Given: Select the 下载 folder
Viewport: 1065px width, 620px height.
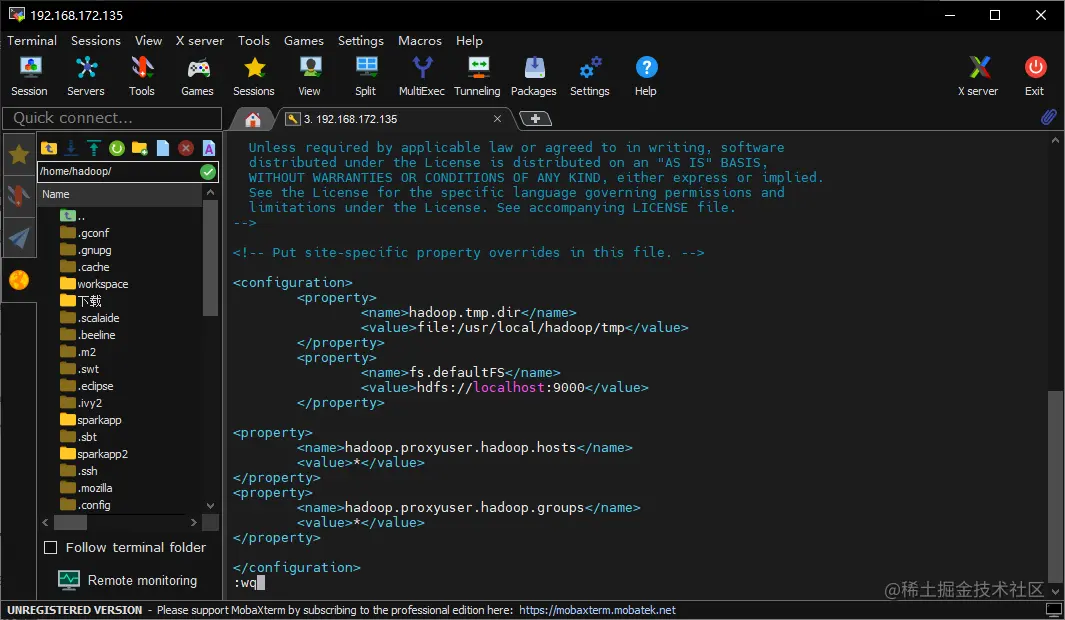Looking at the screenshot, I should 81,301.
